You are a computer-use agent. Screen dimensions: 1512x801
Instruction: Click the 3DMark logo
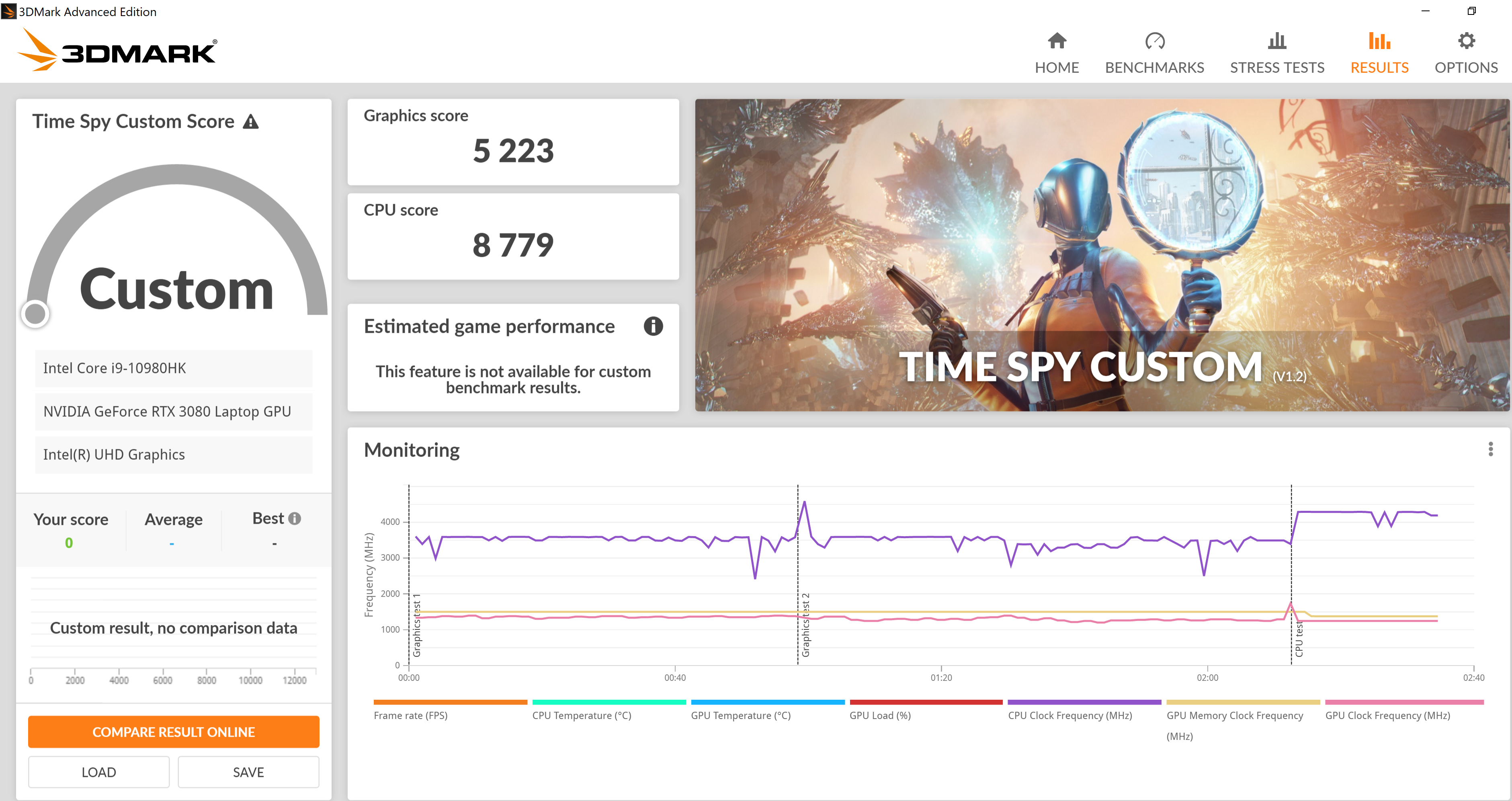pyautogui.click(x=118, y=51)
